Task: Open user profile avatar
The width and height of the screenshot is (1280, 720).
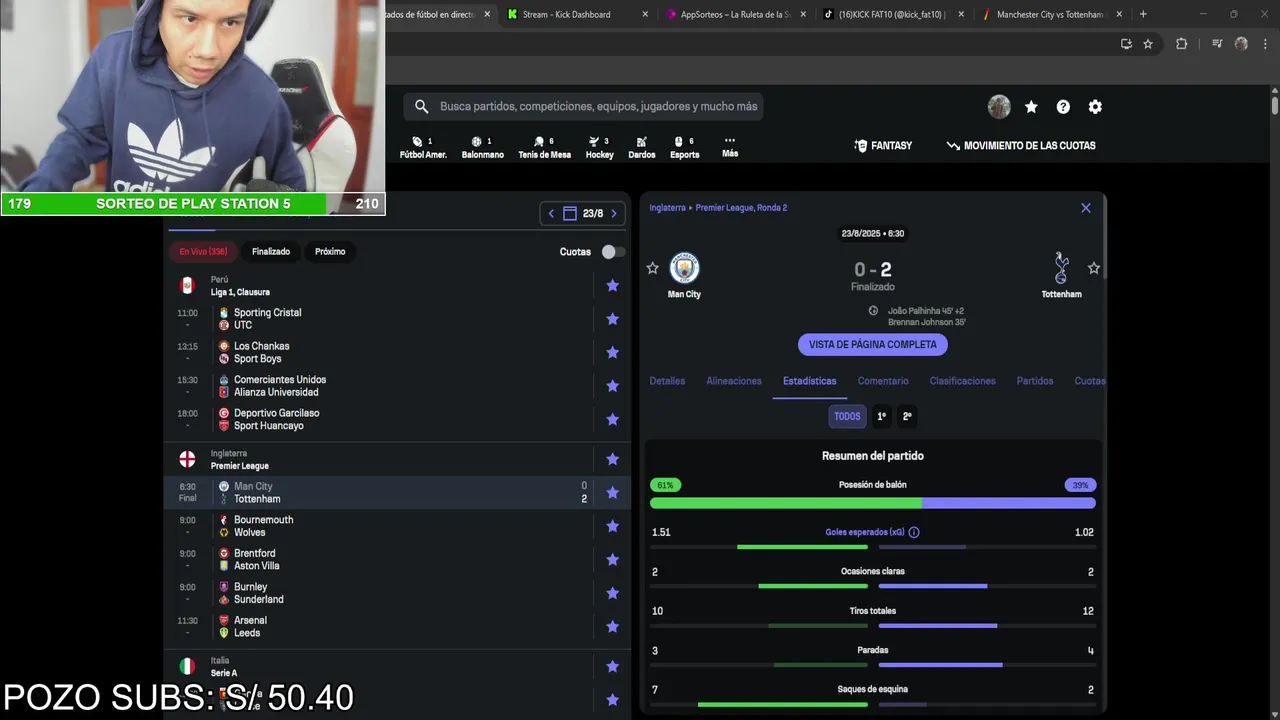Action: 999,107
